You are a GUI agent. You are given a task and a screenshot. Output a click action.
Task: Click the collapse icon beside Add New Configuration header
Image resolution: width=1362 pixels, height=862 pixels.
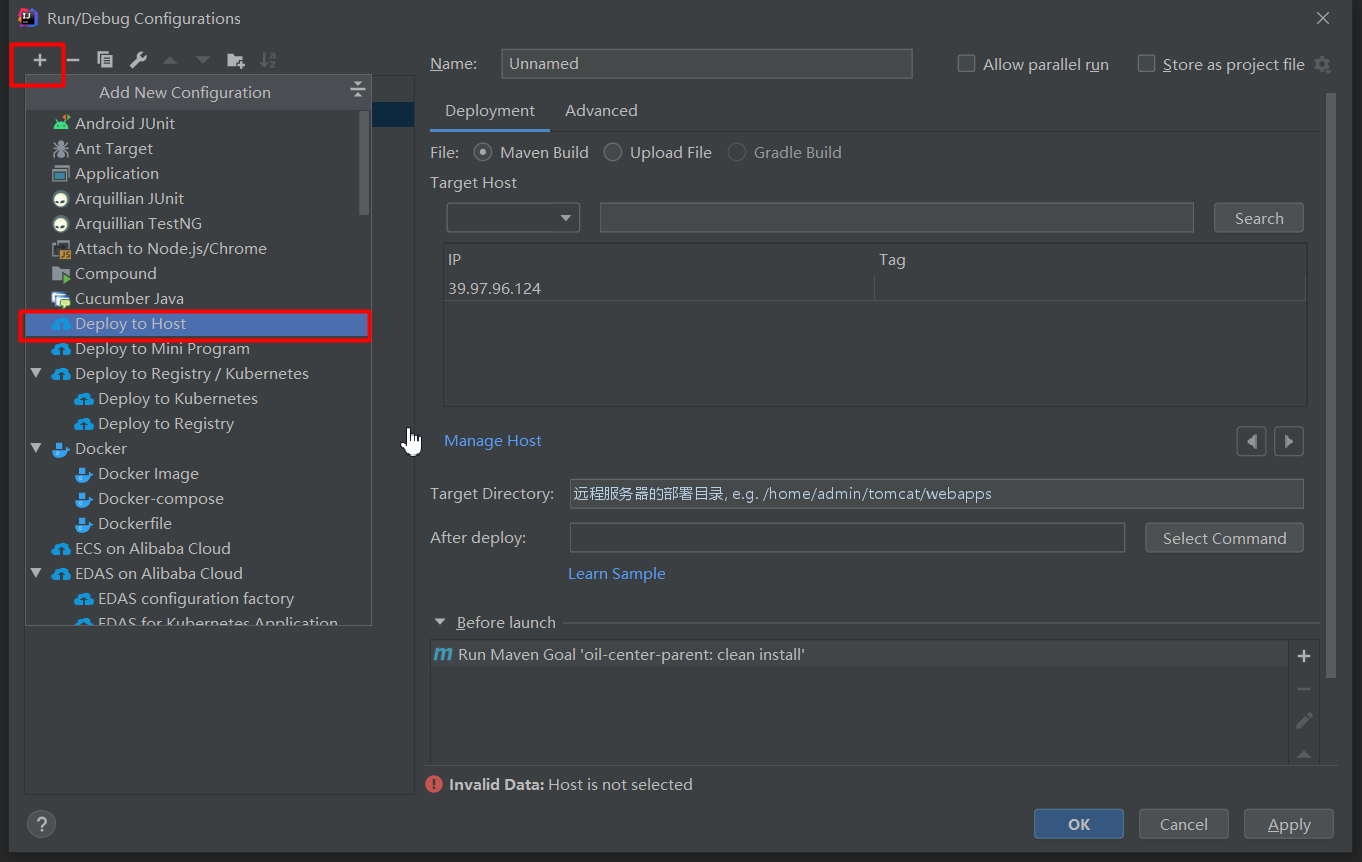point(358,91)
